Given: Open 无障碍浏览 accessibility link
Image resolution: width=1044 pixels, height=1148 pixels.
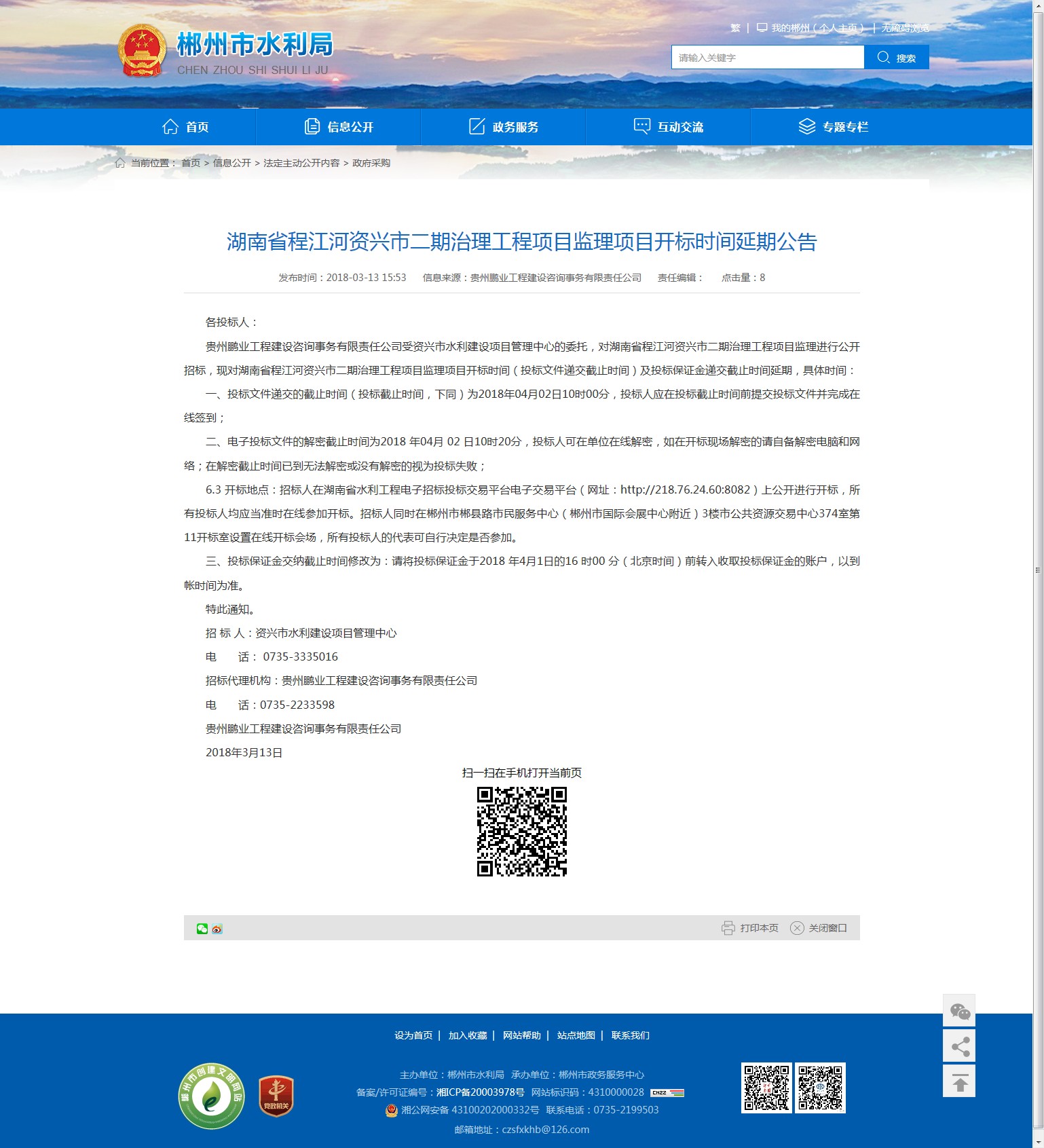Looking at the screenshot, I should pos(905,28).
